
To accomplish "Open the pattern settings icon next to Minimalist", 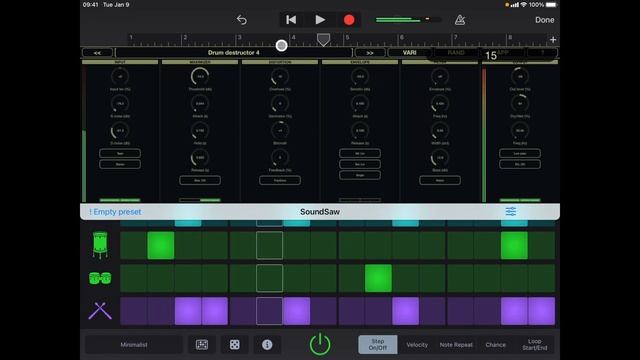I will coord(202,345).
